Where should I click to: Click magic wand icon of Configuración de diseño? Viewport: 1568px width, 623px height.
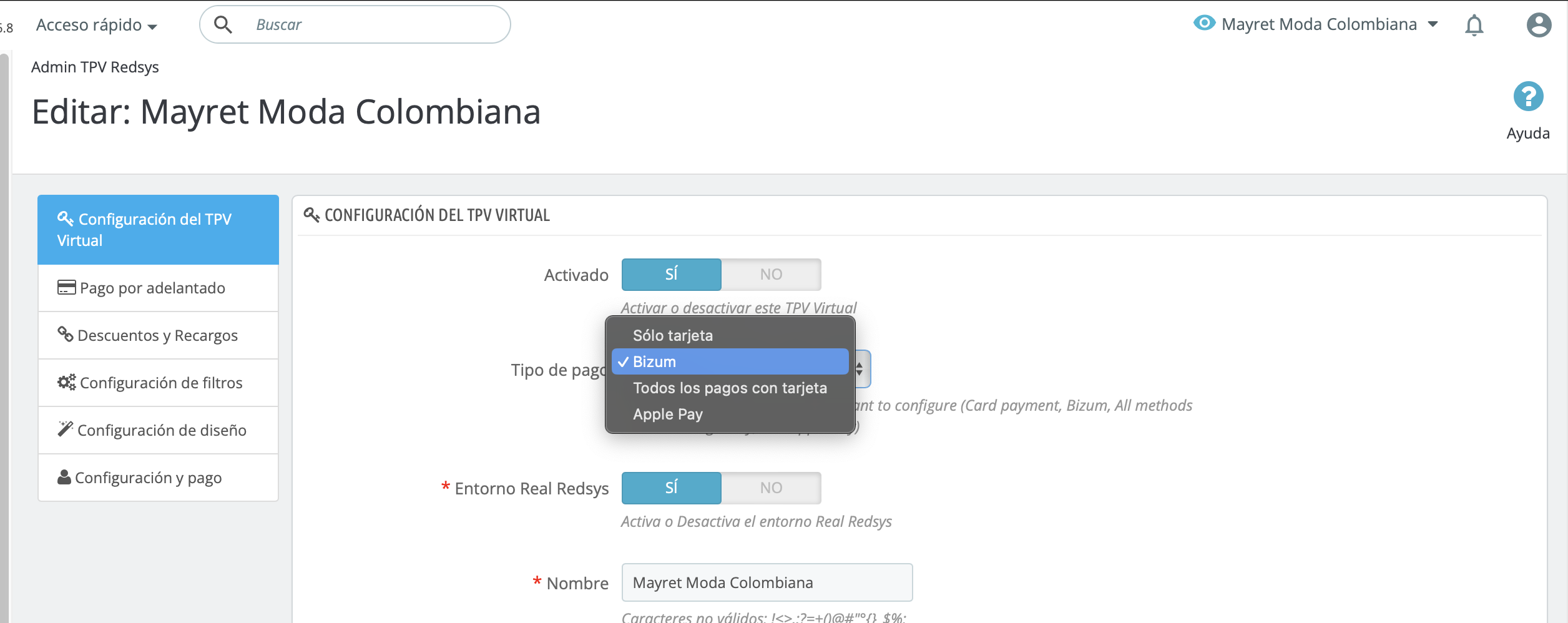point(66,429)
